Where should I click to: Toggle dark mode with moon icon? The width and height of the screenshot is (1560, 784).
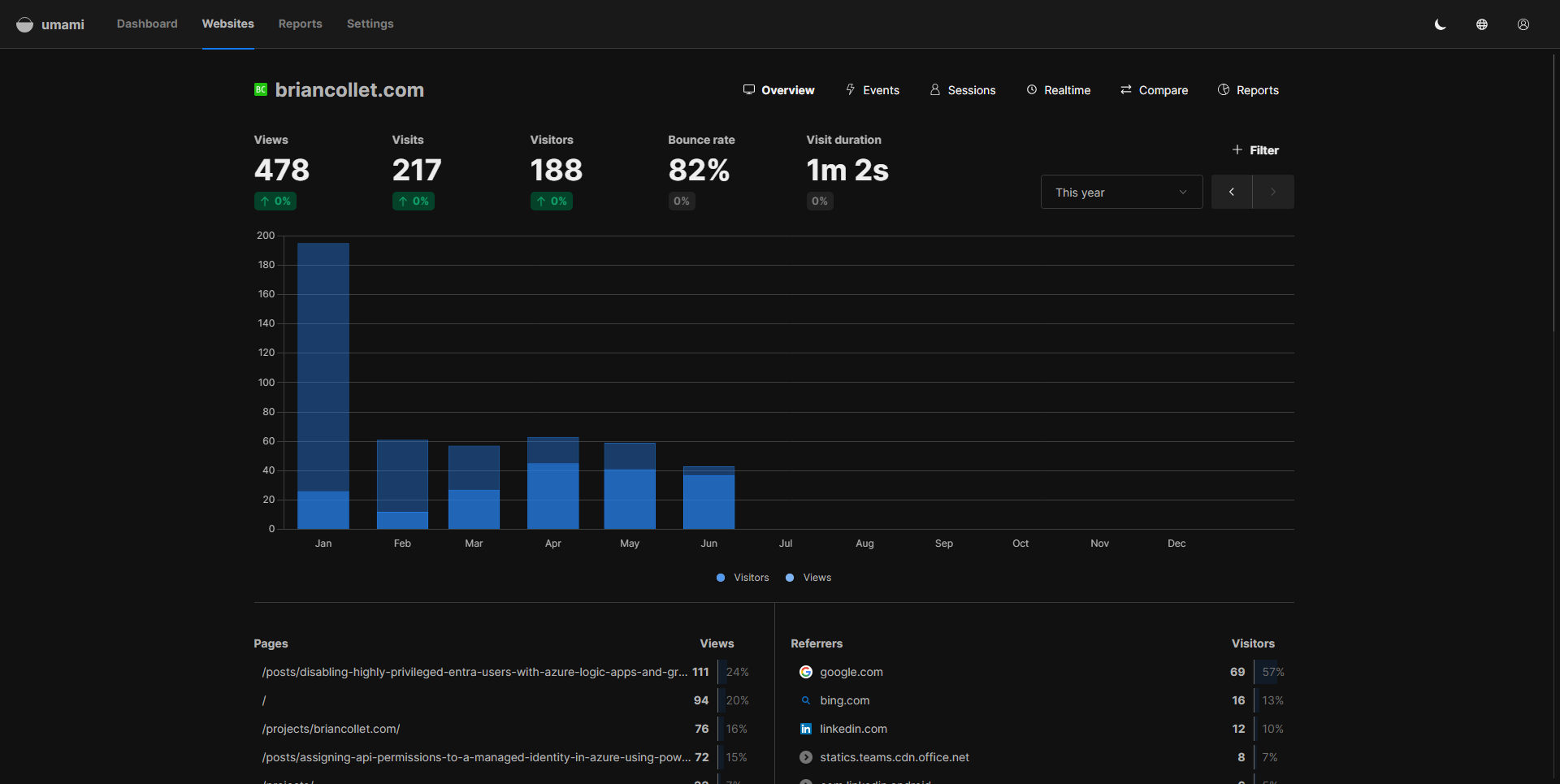[x=1441, y=24]
